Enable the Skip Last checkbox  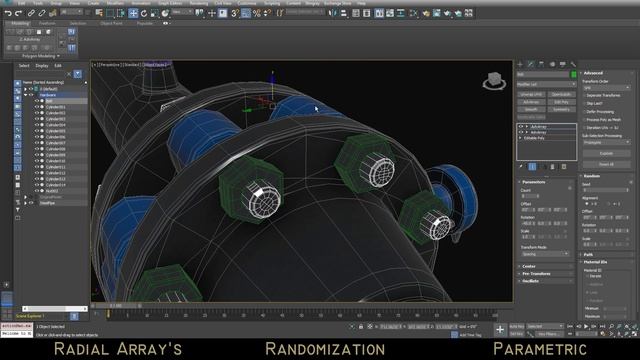coord(585,104)
